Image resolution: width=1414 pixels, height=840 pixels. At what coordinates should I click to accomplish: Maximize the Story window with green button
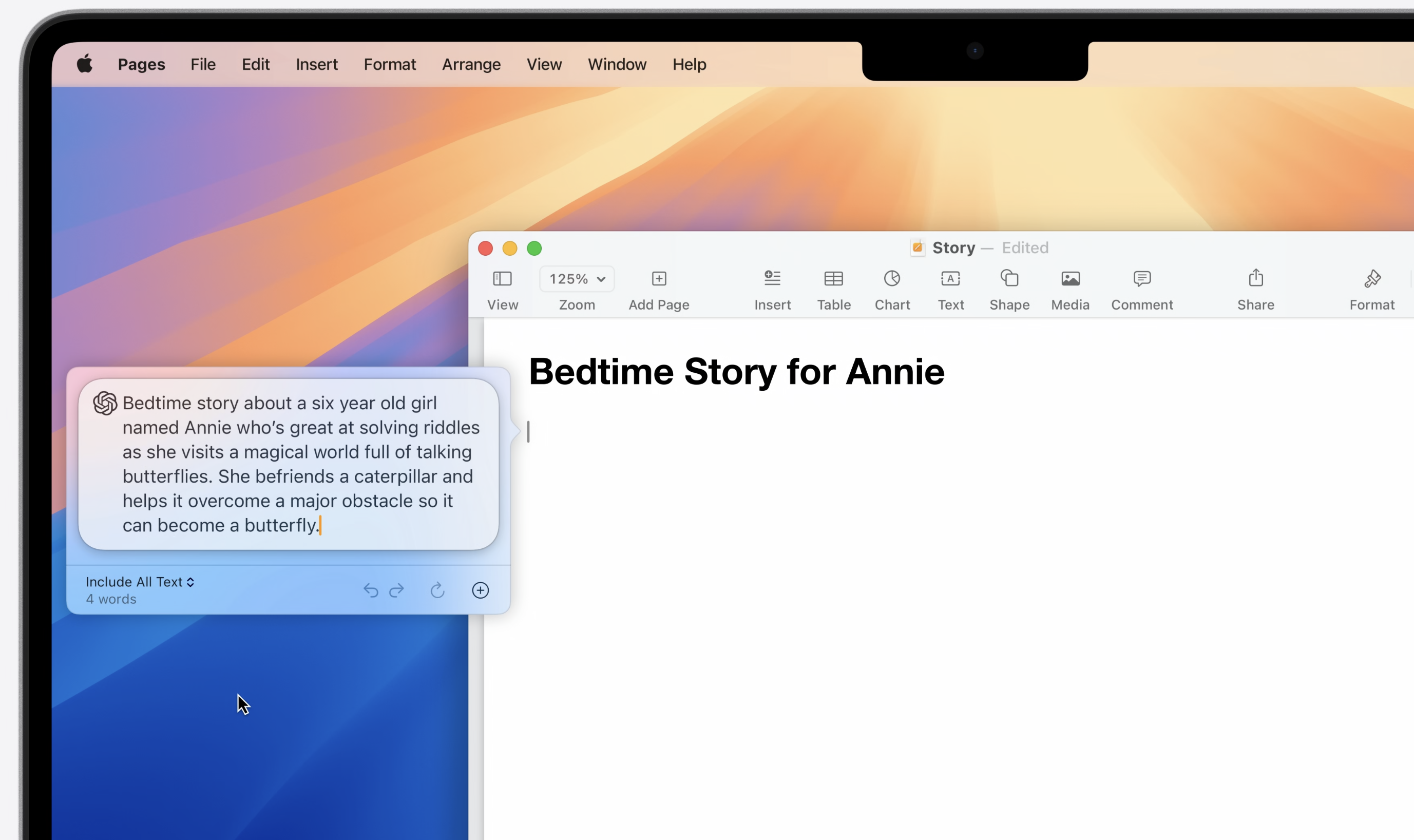tap(534, 249)
